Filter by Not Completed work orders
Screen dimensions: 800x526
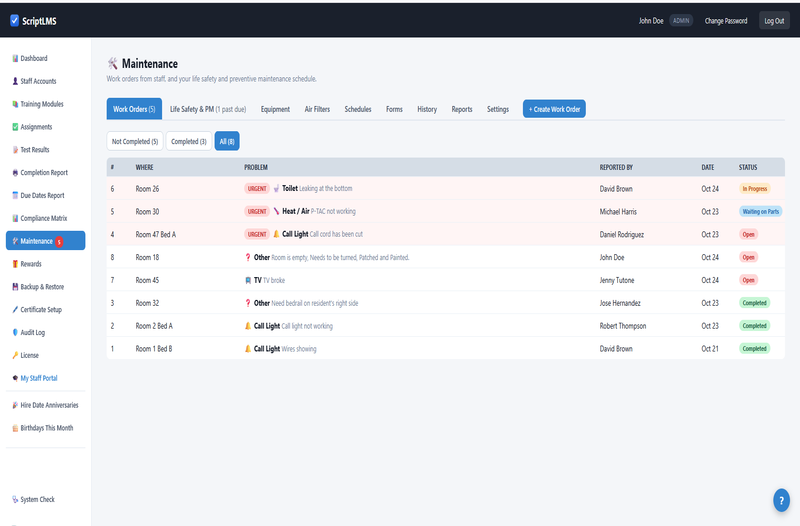[135, 141]
